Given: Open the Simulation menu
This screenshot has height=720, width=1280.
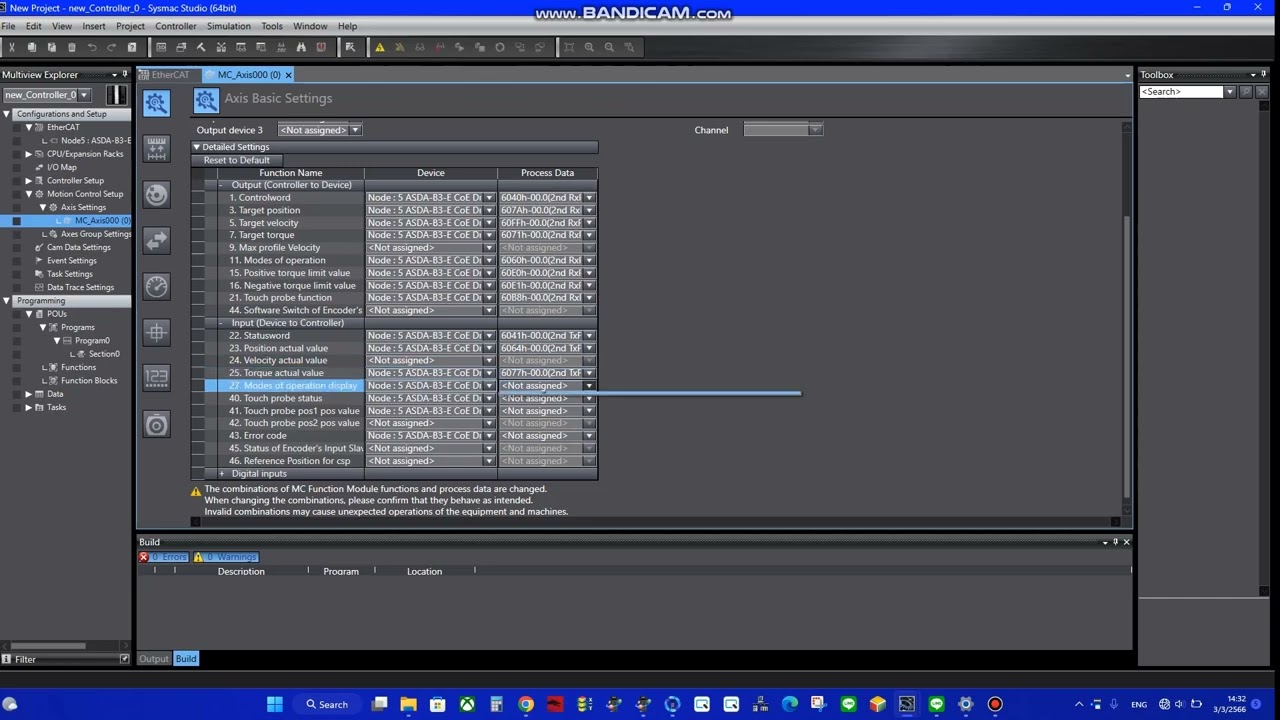Looking at the screenshot, I should pyautogui.click(x=229, y=26).
